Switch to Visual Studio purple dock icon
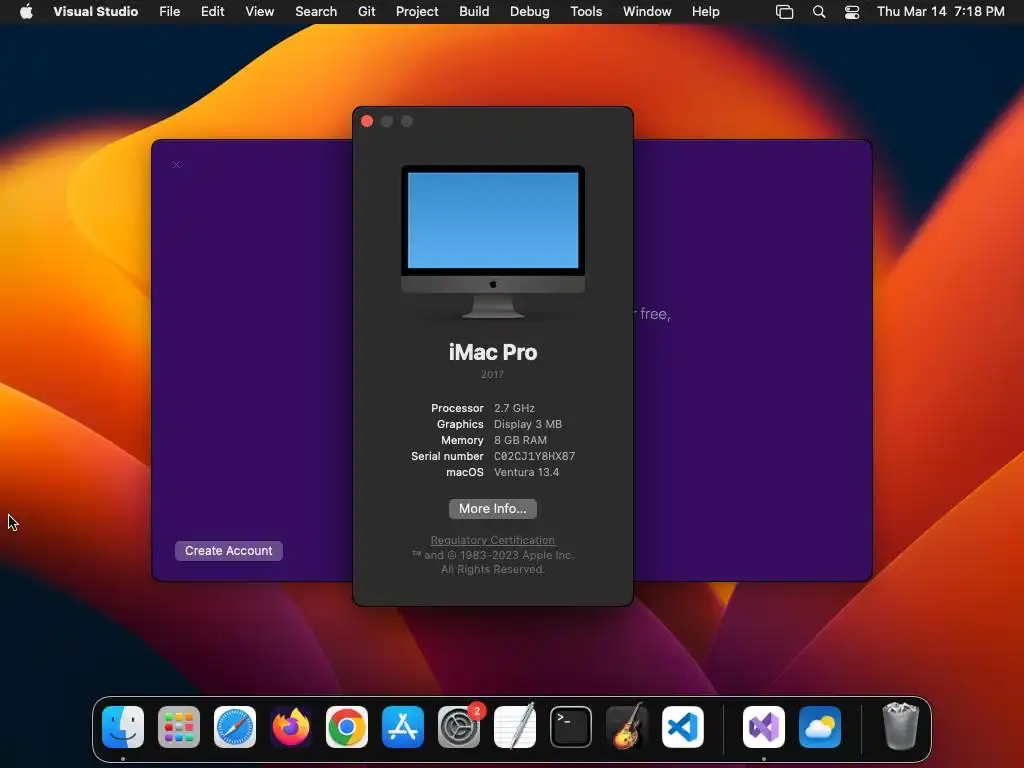The image size is (1024, 768). (x=764, y=727)
